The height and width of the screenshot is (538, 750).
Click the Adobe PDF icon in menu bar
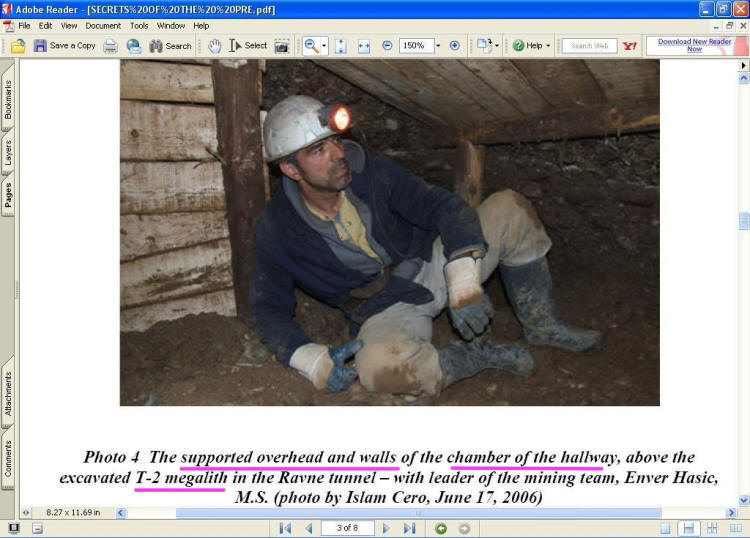(x=9, y=26)
